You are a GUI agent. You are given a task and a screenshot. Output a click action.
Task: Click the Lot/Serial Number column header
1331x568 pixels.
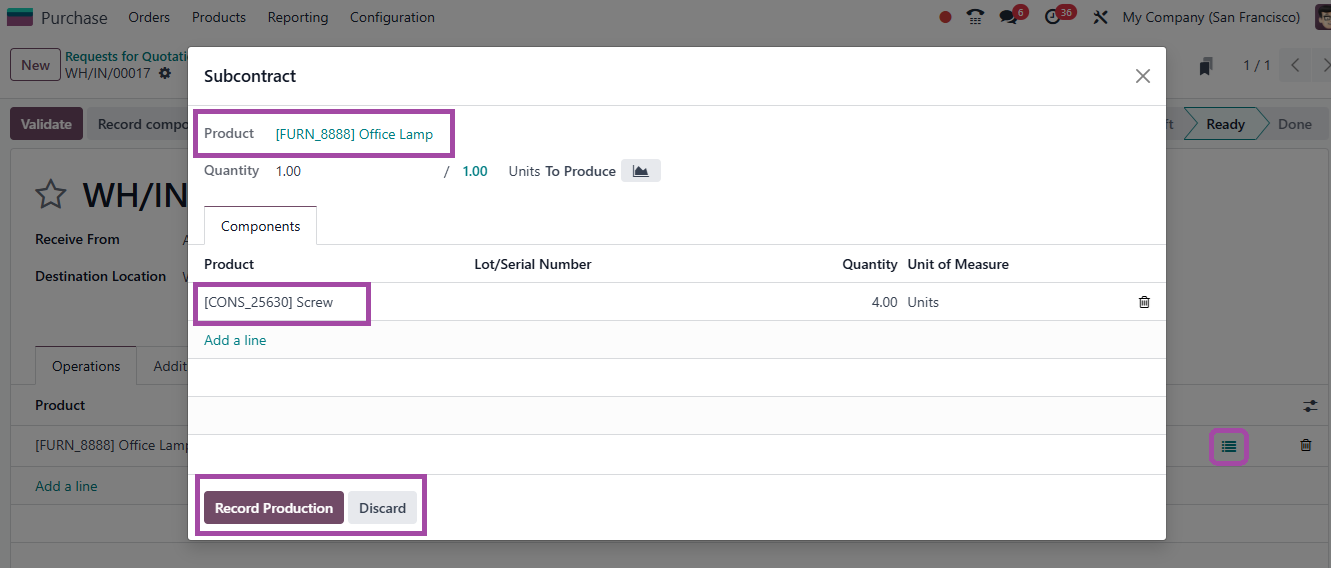[x=533, y=264]
